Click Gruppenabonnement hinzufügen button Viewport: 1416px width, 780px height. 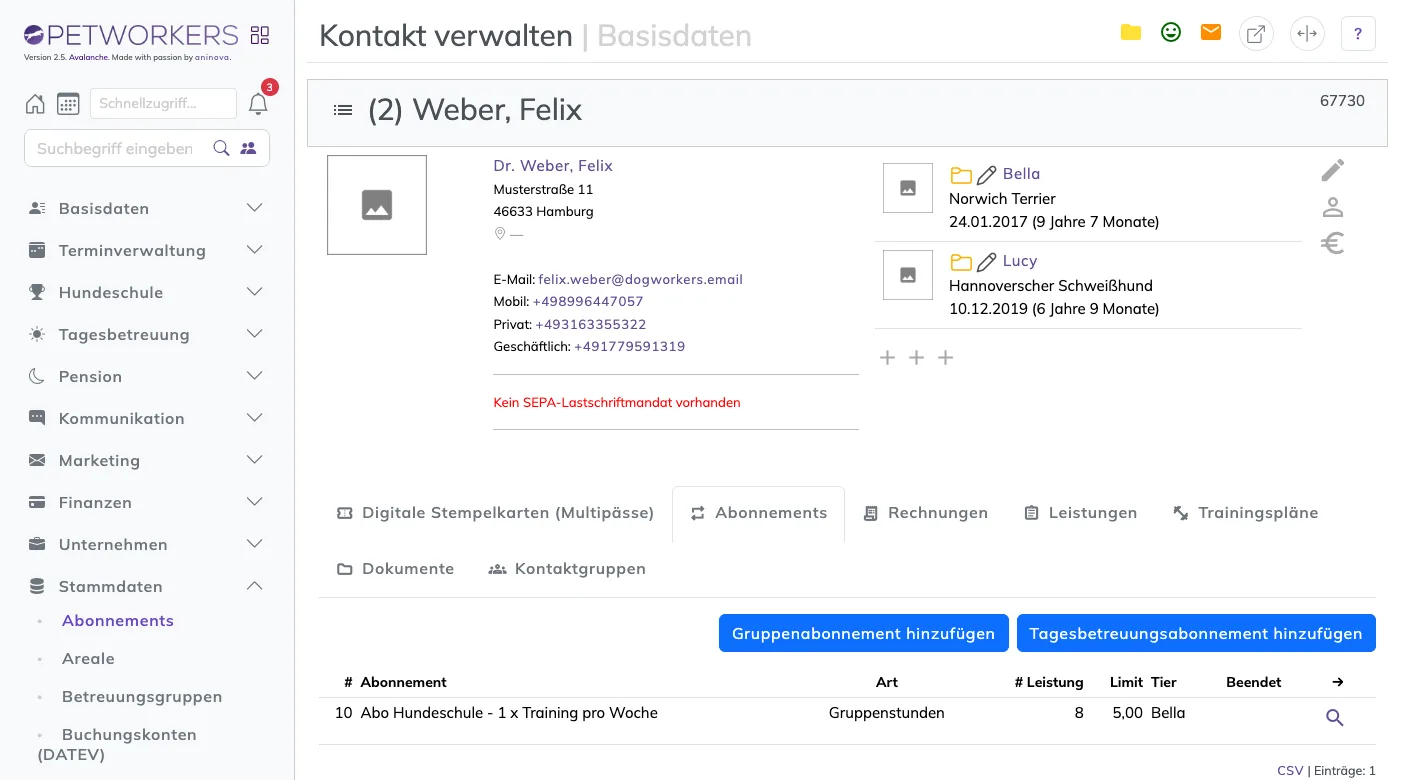pyautogui.click(x=864, y=633)
